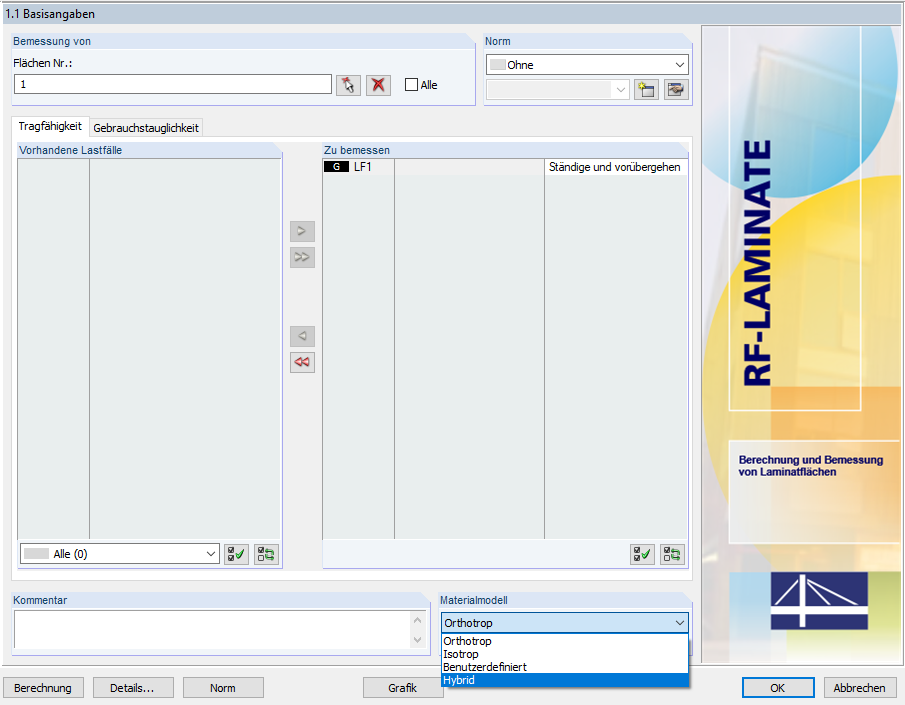Image resolution: width=905 pixels, height=705 pixels.
Task: Remove all load cases with red double arrow
Action: [x=302, y=362]
